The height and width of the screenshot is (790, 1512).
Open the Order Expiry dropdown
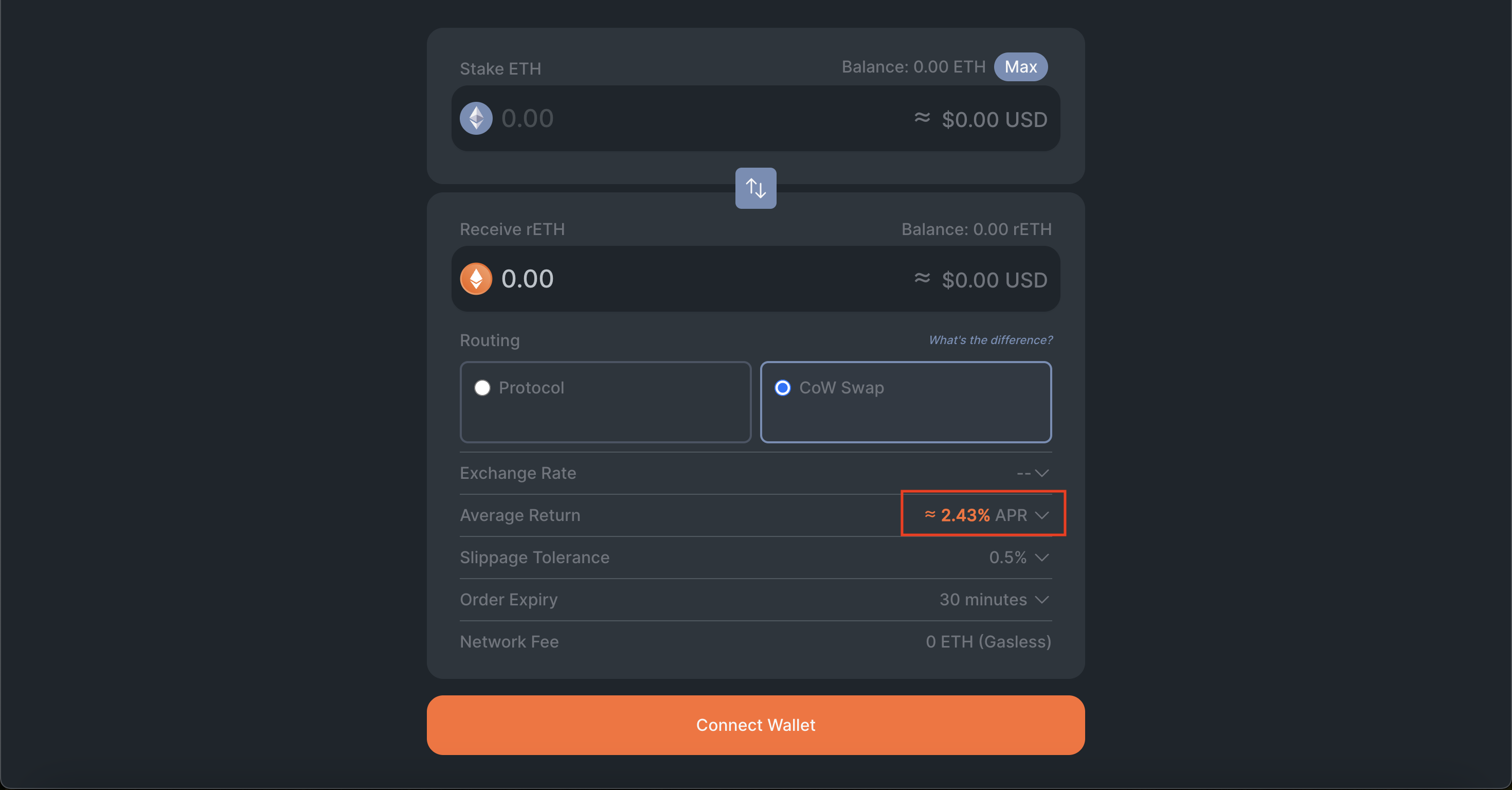(x=1041, y=600)
